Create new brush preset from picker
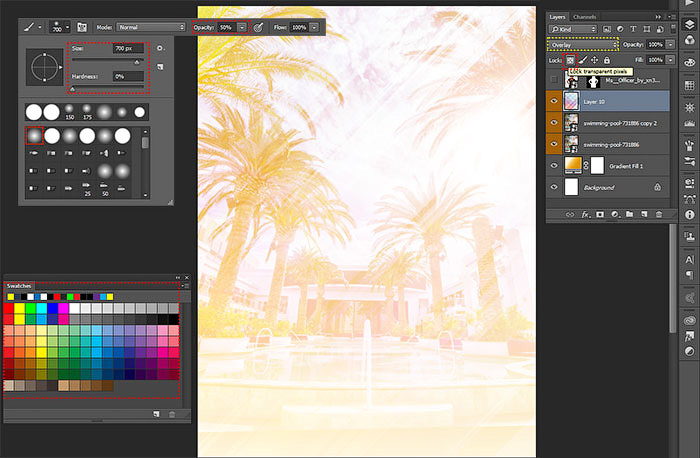The height and width of the screenshot is (458, 700). point(160,67)
